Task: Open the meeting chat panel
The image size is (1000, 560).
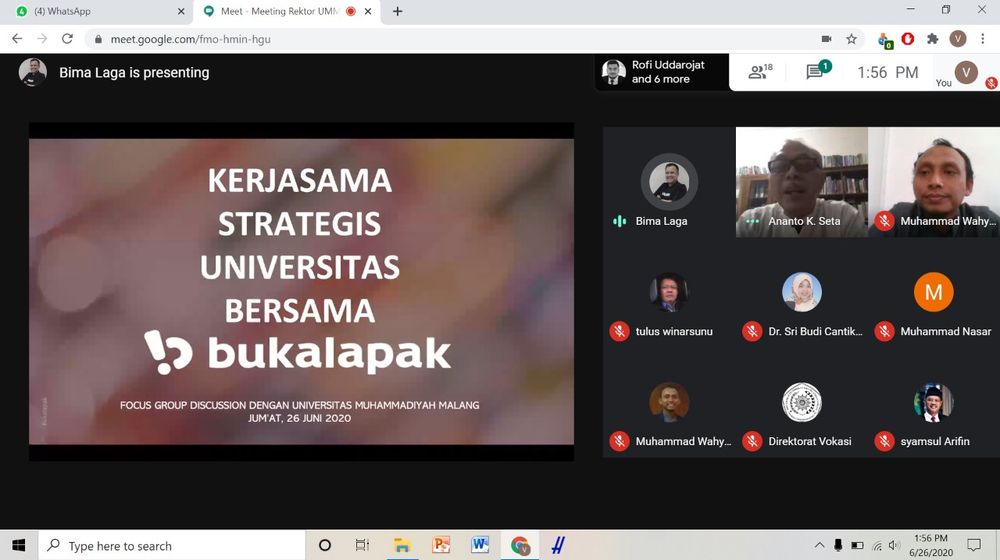Action: [818, 71]
